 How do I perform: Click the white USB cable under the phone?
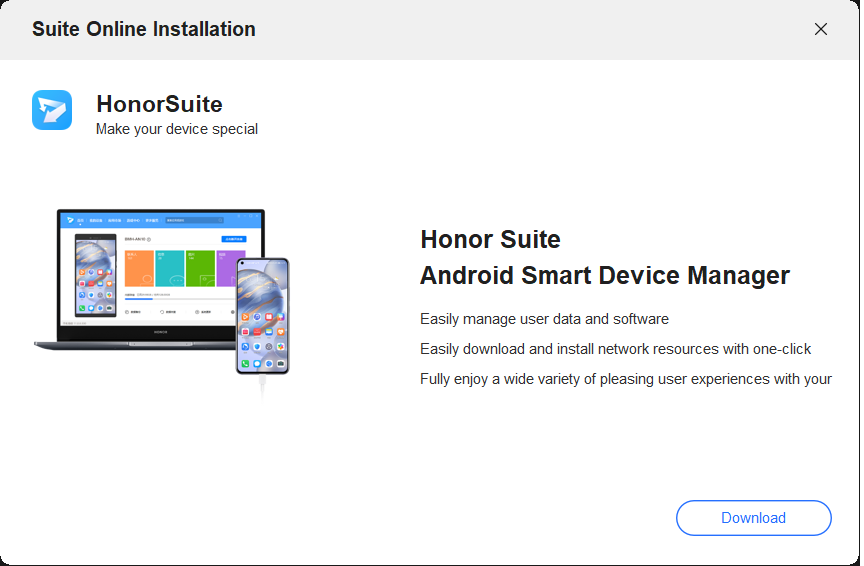click(263, 386)
